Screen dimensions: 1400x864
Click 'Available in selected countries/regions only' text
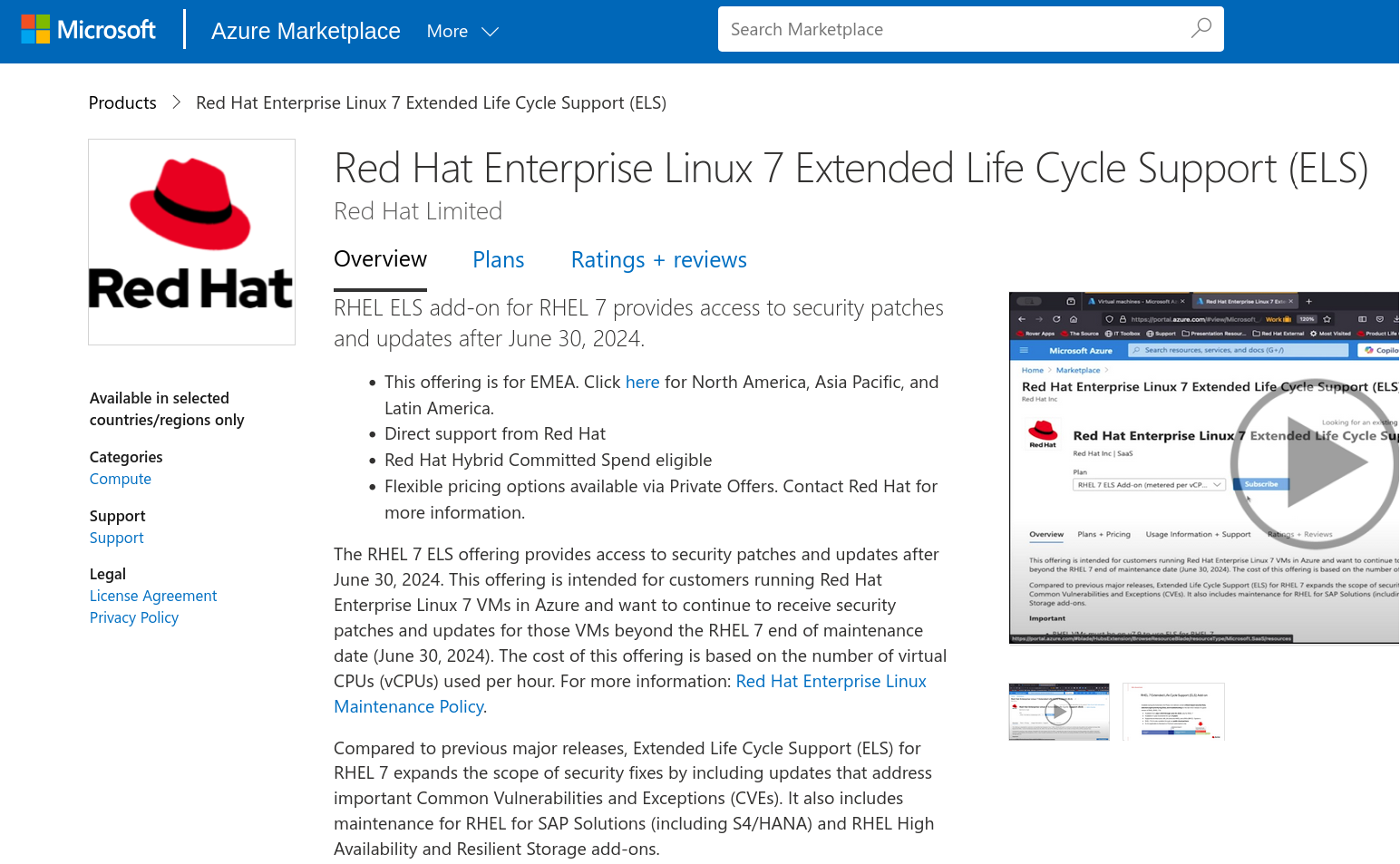click(x=168, y=409)
